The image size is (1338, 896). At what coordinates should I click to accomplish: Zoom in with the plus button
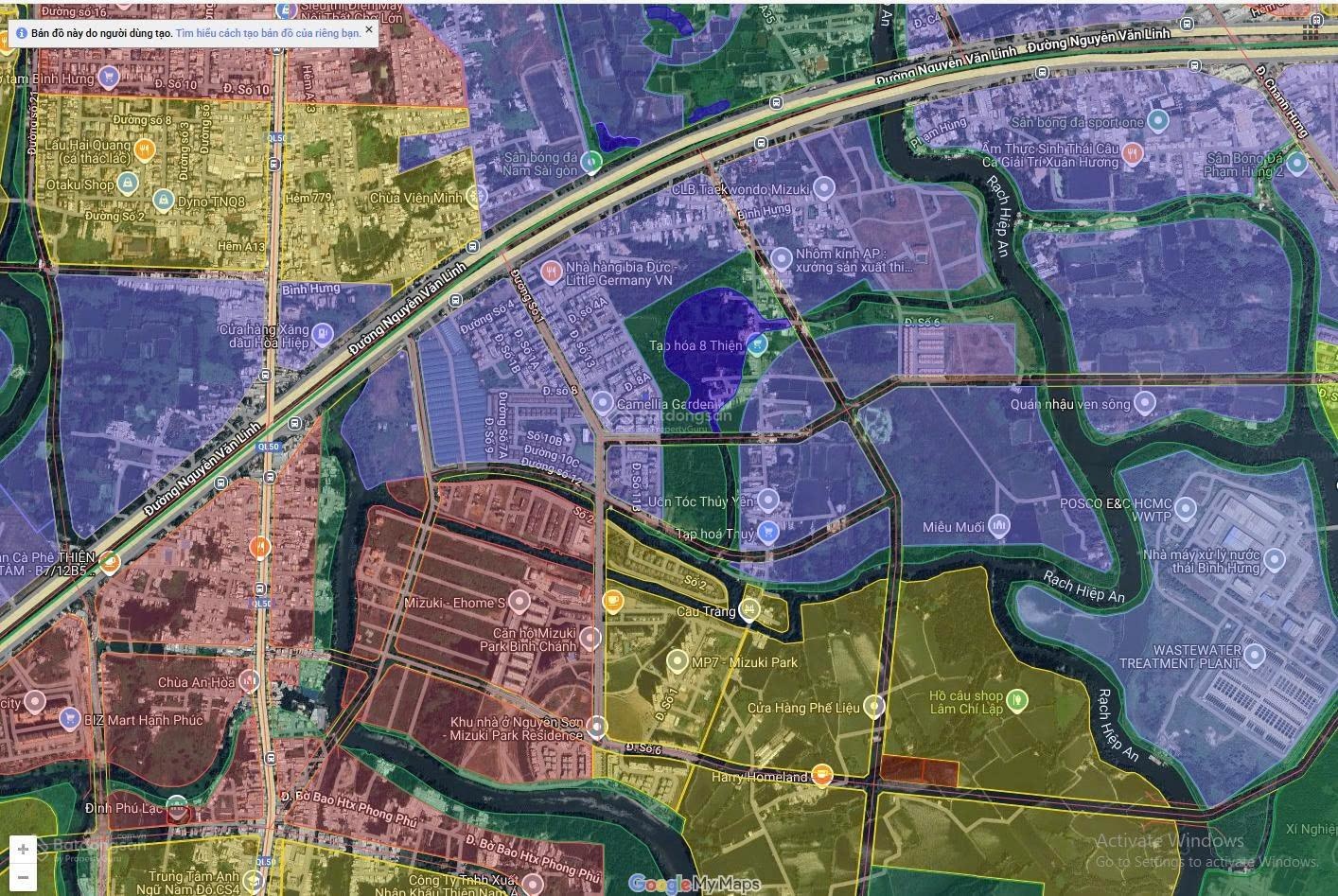(x=23, y=849)
